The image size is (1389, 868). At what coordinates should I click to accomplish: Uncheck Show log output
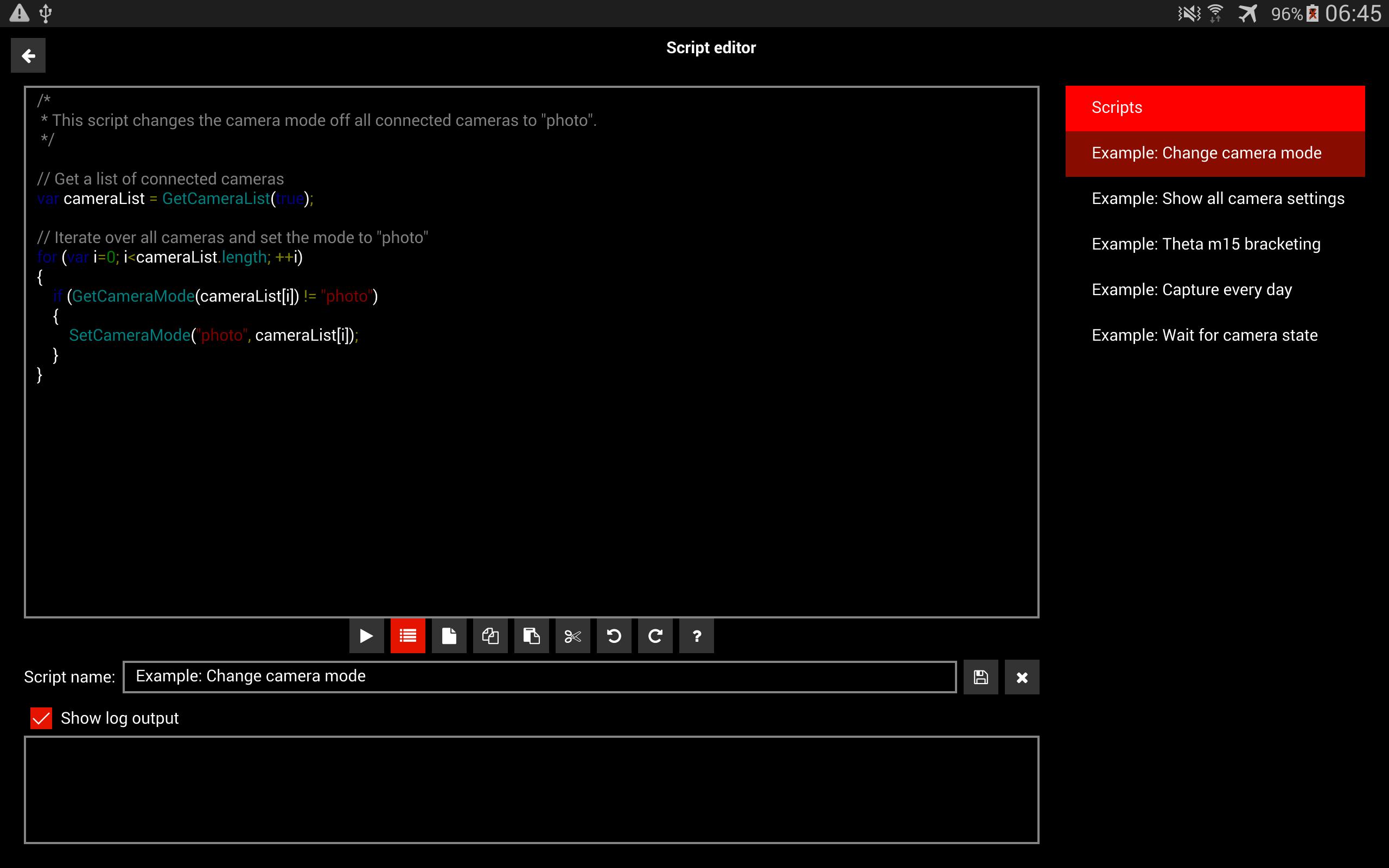pos(41,718)
